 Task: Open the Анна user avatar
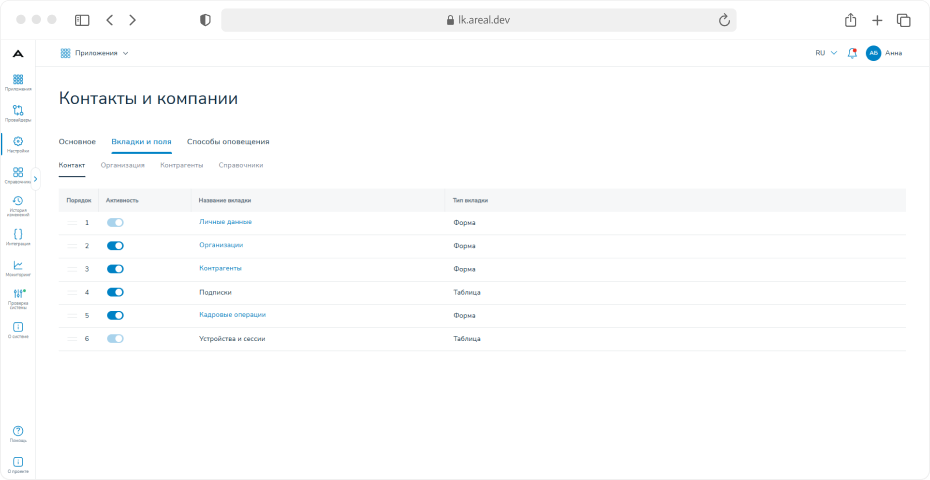tap(873, 53)
